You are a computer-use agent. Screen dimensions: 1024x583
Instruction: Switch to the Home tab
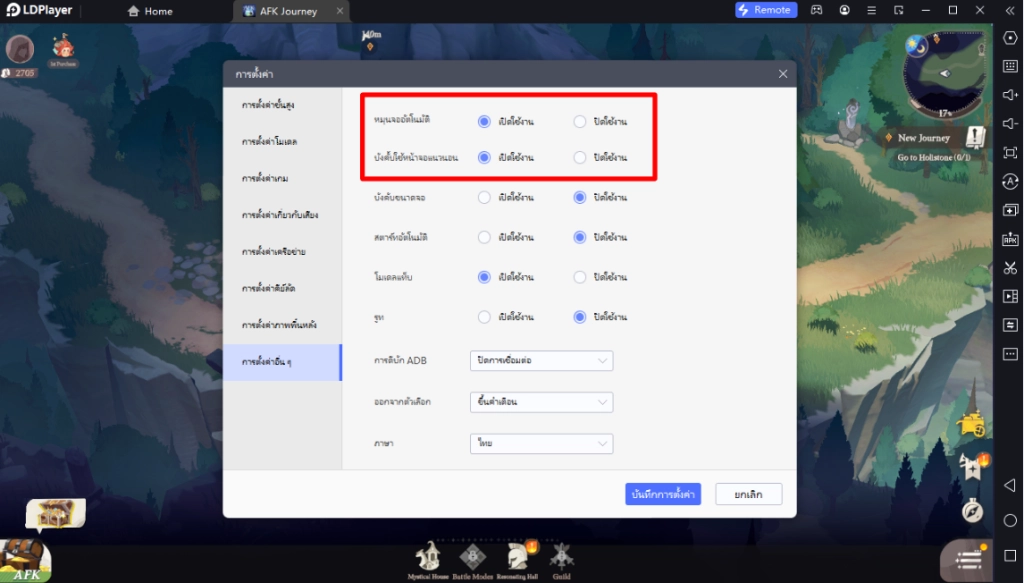[150, 11]
